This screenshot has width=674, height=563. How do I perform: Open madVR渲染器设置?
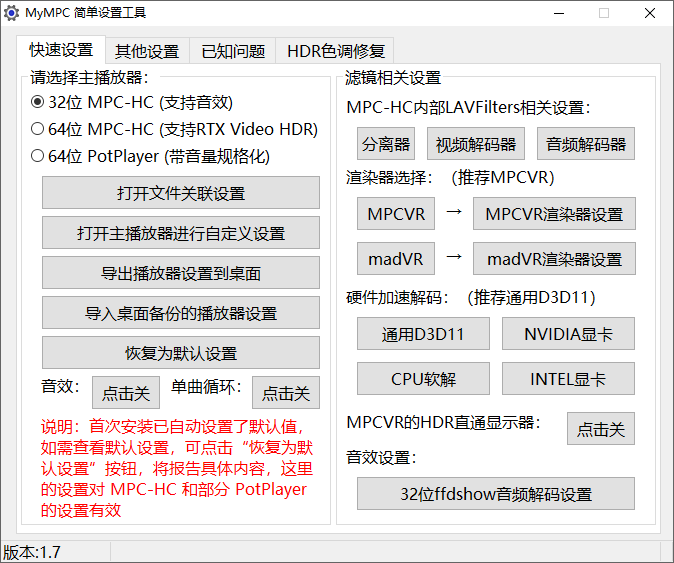(x=554, y=259)
